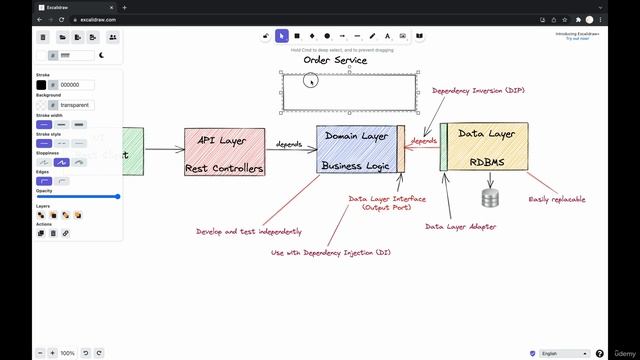This screenshot has width=640, height=360.
Task: Open the browser extensions puzzle icon
Action: 578,20
